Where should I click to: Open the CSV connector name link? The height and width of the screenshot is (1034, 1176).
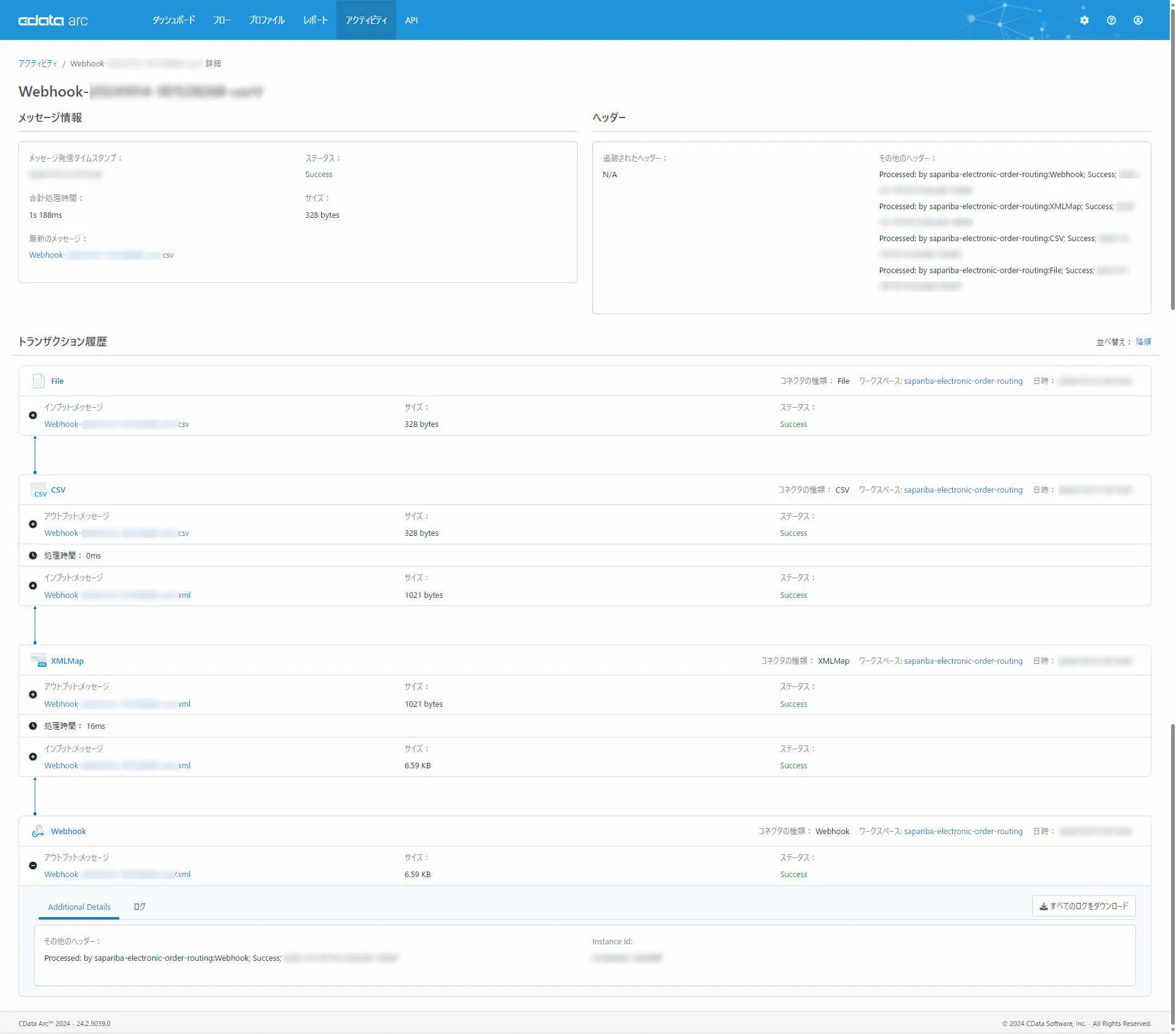click(x=58, y=490)
